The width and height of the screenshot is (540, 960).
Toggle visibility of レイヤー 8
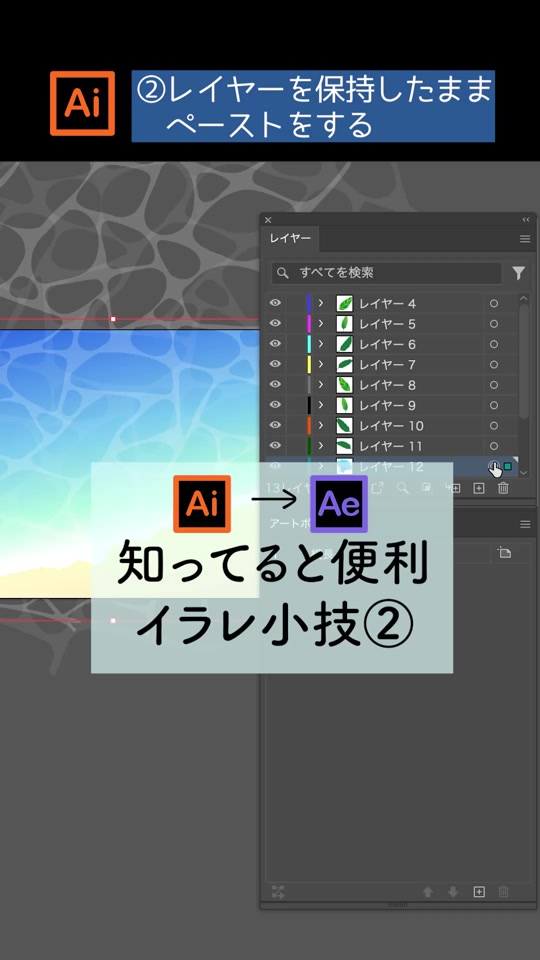click(x=276, y=384)
